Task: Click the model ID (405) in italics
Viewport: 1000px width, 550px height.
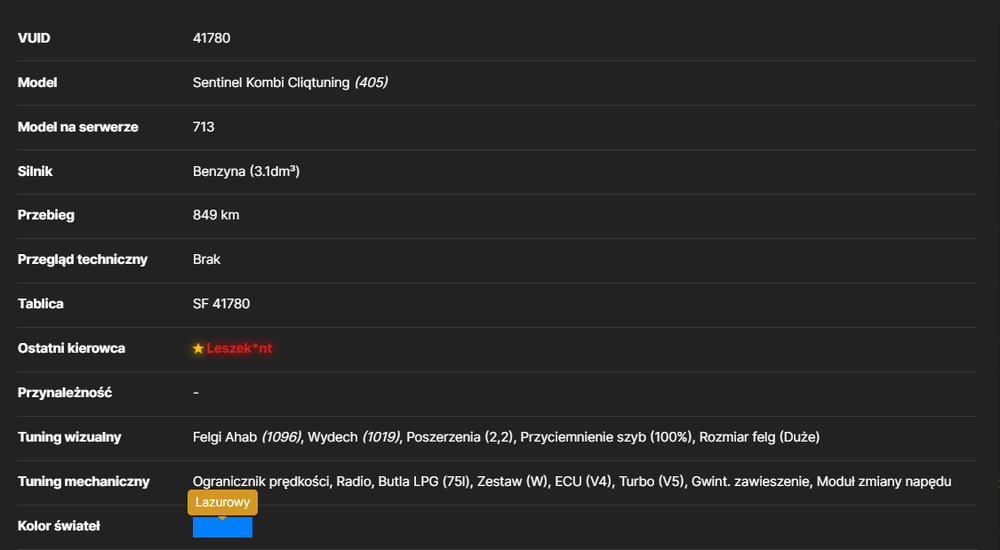Action: point(371,82)
